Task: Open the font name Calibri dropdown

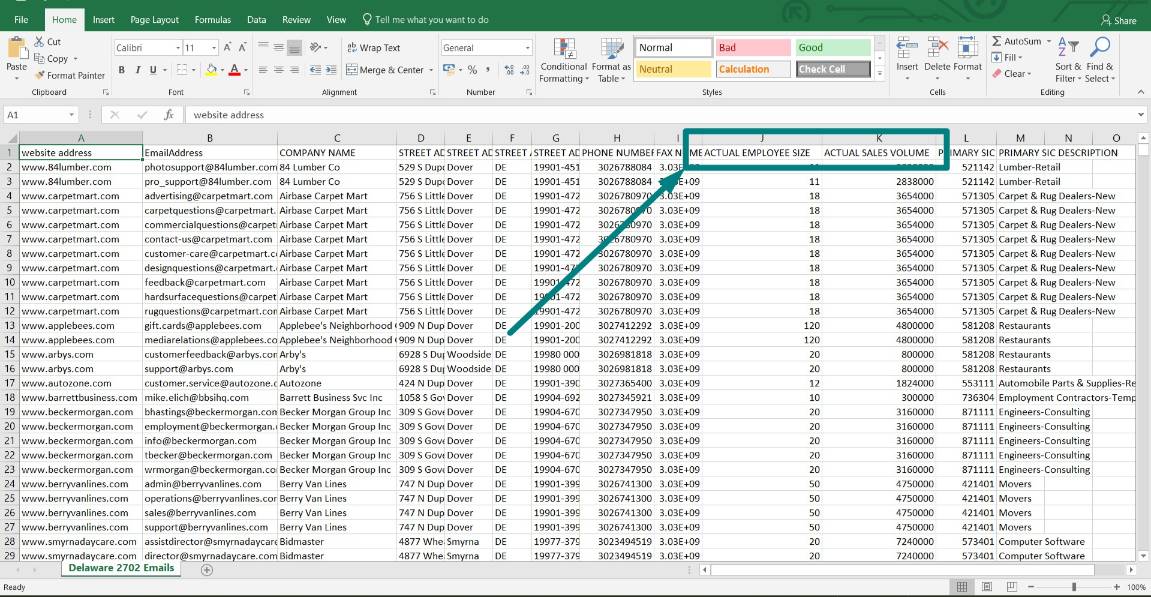Action: tap(178, 48)
